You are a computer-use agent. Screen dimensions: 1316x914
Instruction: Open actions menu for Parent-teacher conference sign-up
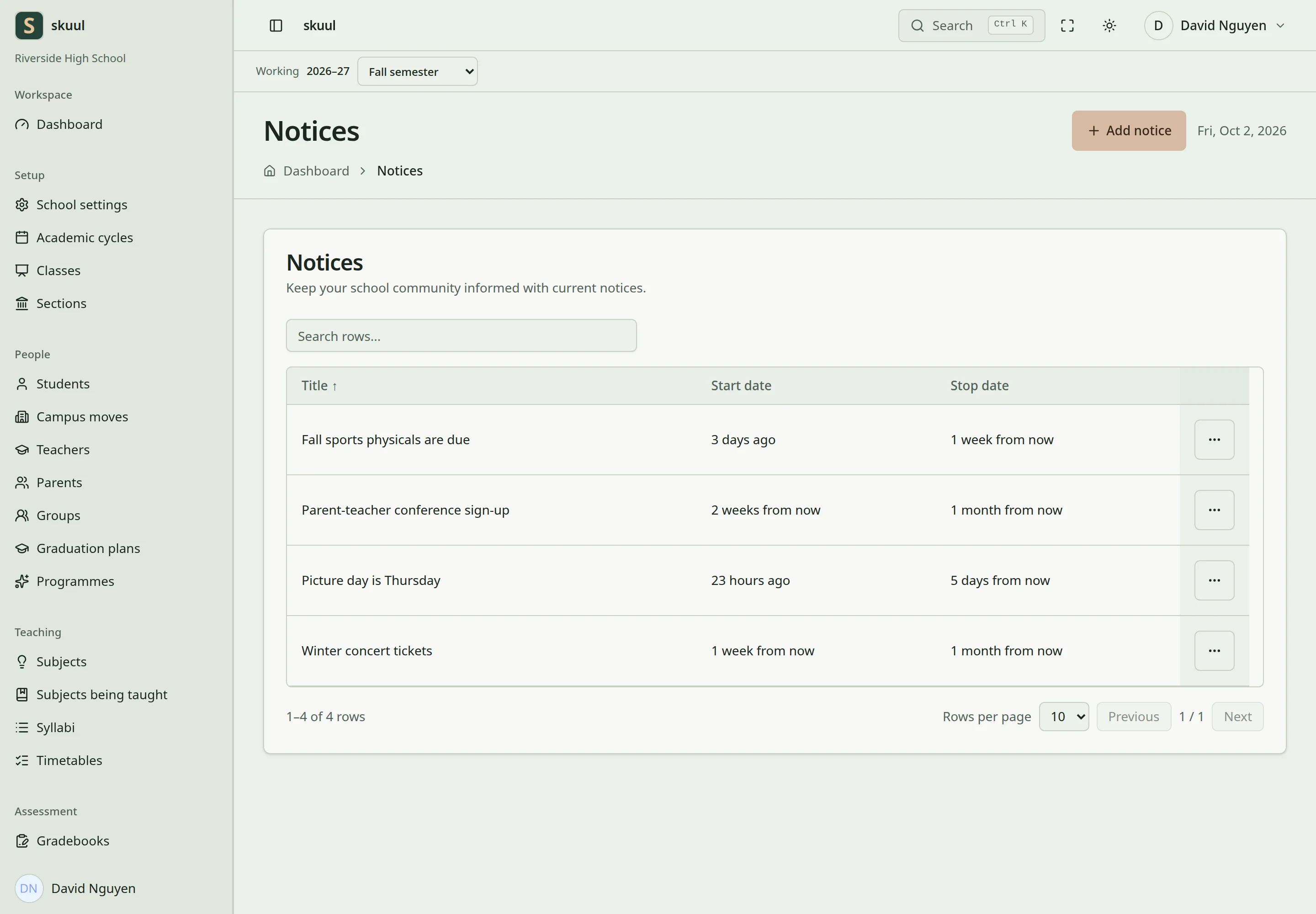(x=1214, y=510)
